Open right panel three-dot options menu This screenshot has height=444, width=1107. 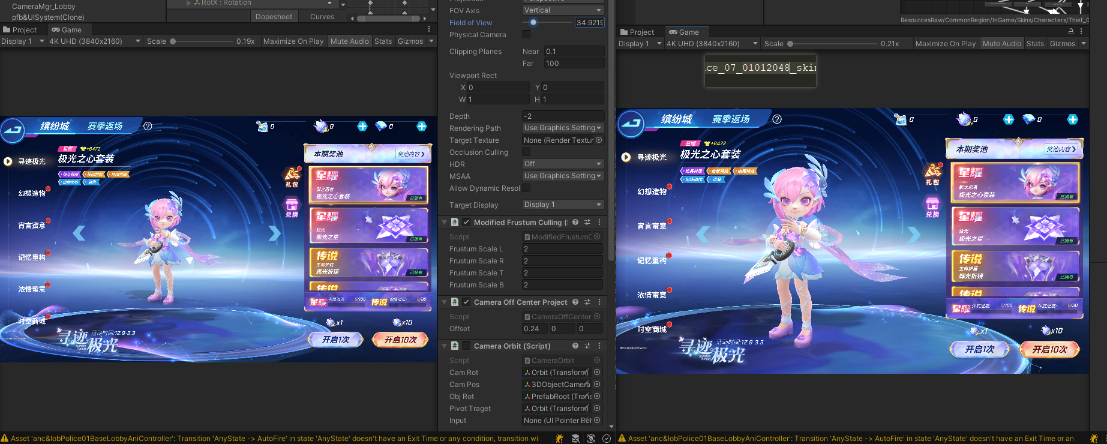1082,32
